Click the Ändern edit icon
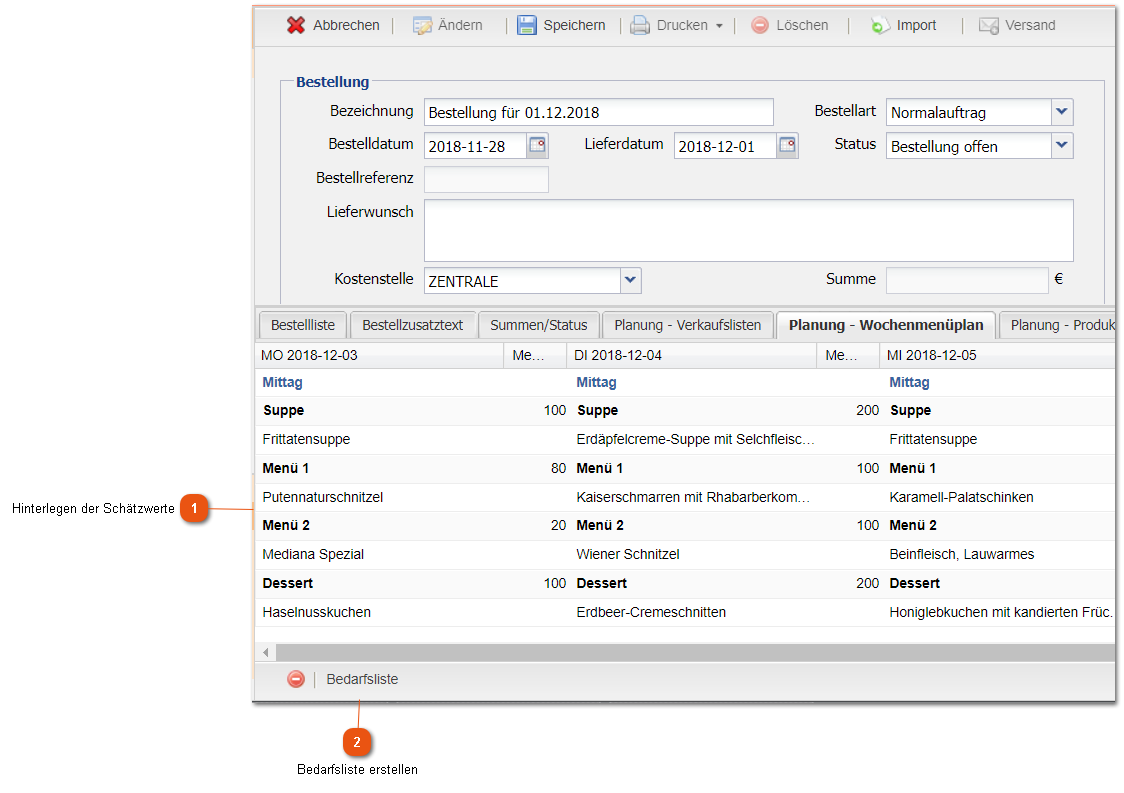The height and width of the screenshot is (793, 1124). [422, 26]
